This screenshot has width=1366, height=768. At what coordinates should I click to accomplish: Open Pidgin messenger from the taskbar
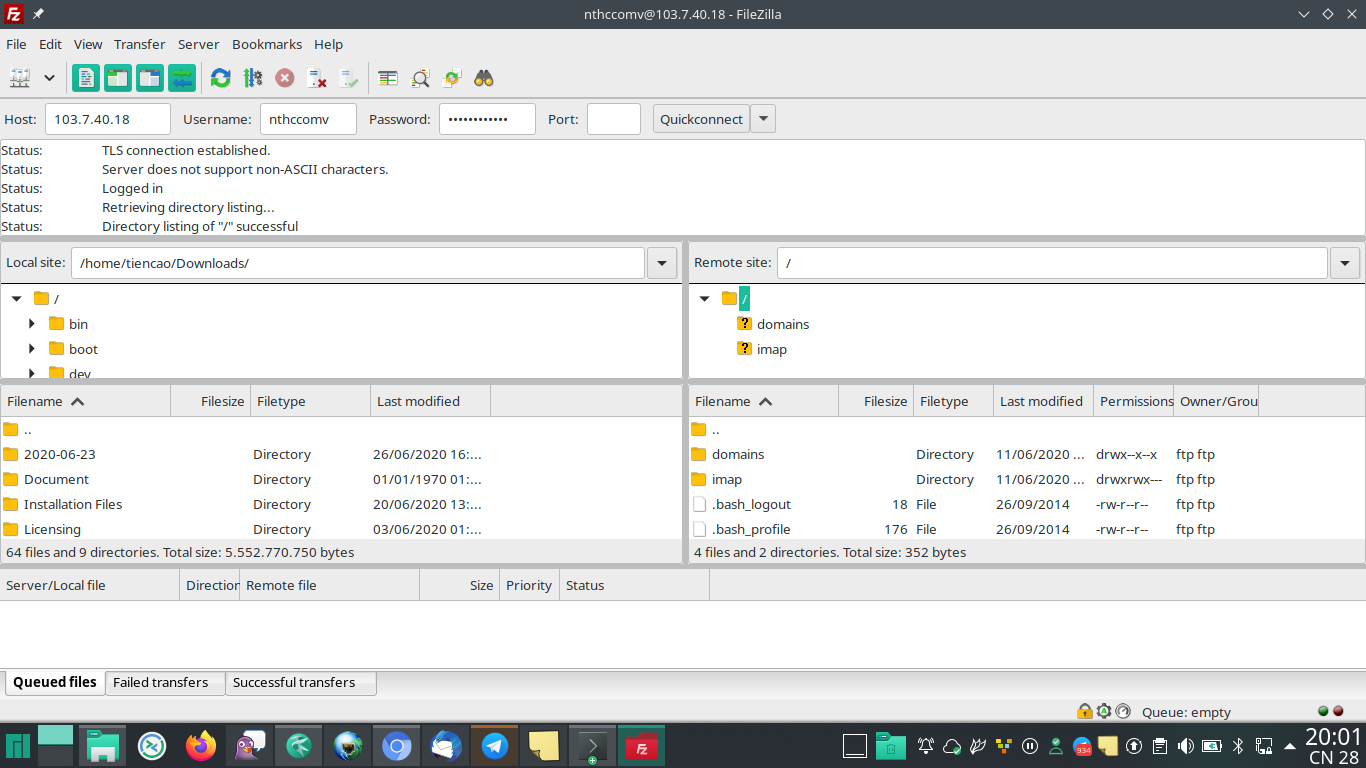tap(250, 746)
